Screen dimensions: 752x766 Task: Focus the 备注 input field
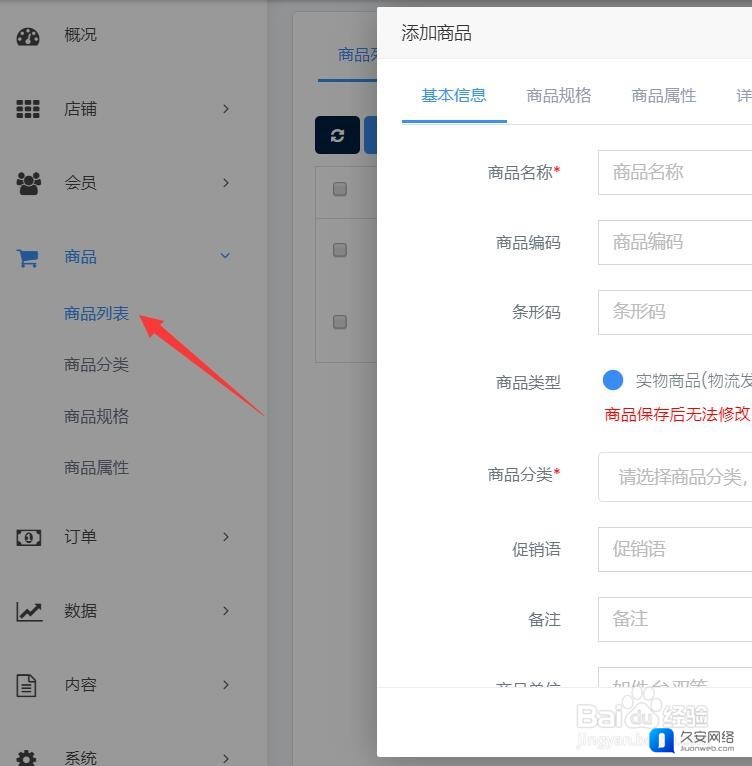[x=675, y=619]
